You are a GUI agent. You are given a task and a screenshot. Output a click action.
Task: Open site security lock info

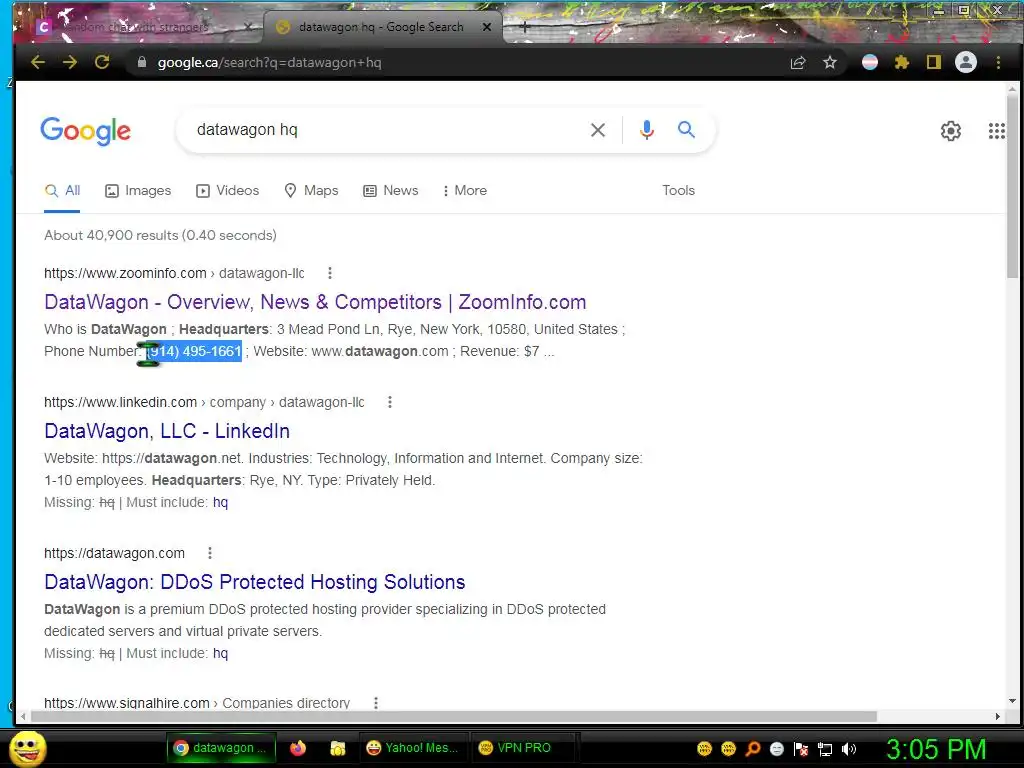coord(142,62)
